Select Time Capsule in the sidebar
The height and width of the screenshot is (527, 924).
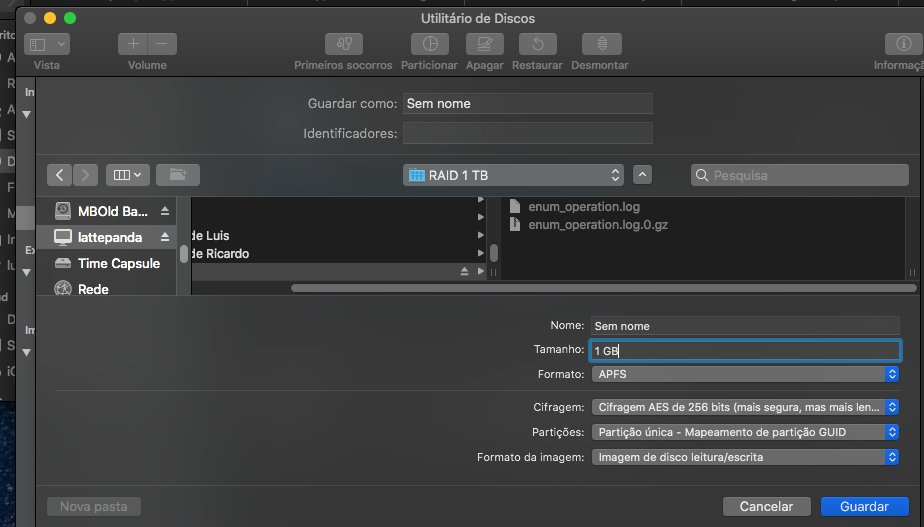pyautogui.click(x=107, y=264)
